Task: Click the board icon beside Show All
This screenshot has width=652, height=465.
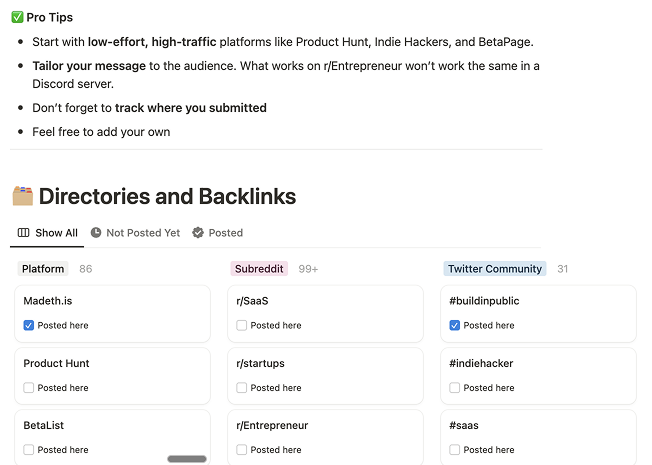Action: (x=23, y=232)
